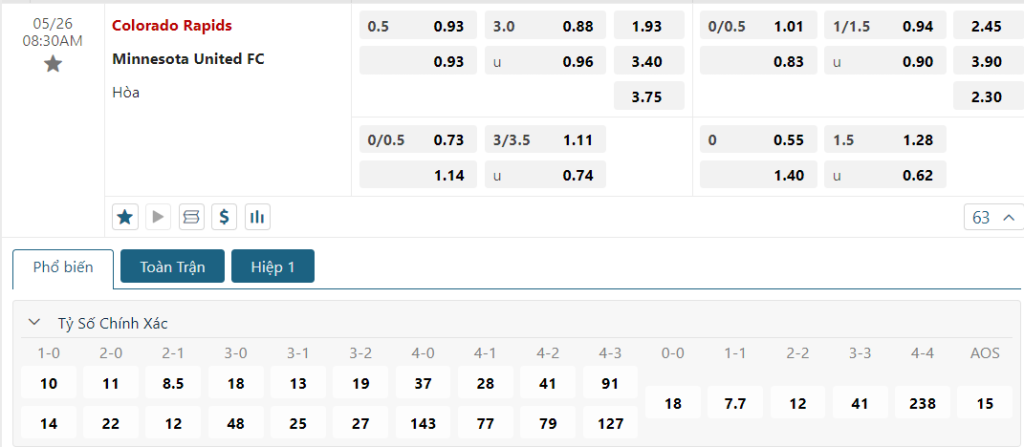Open the Minnesota United FC team link
Viewport: 1024px width, 447px height.
pyautogui.click(x=188, y=58)
